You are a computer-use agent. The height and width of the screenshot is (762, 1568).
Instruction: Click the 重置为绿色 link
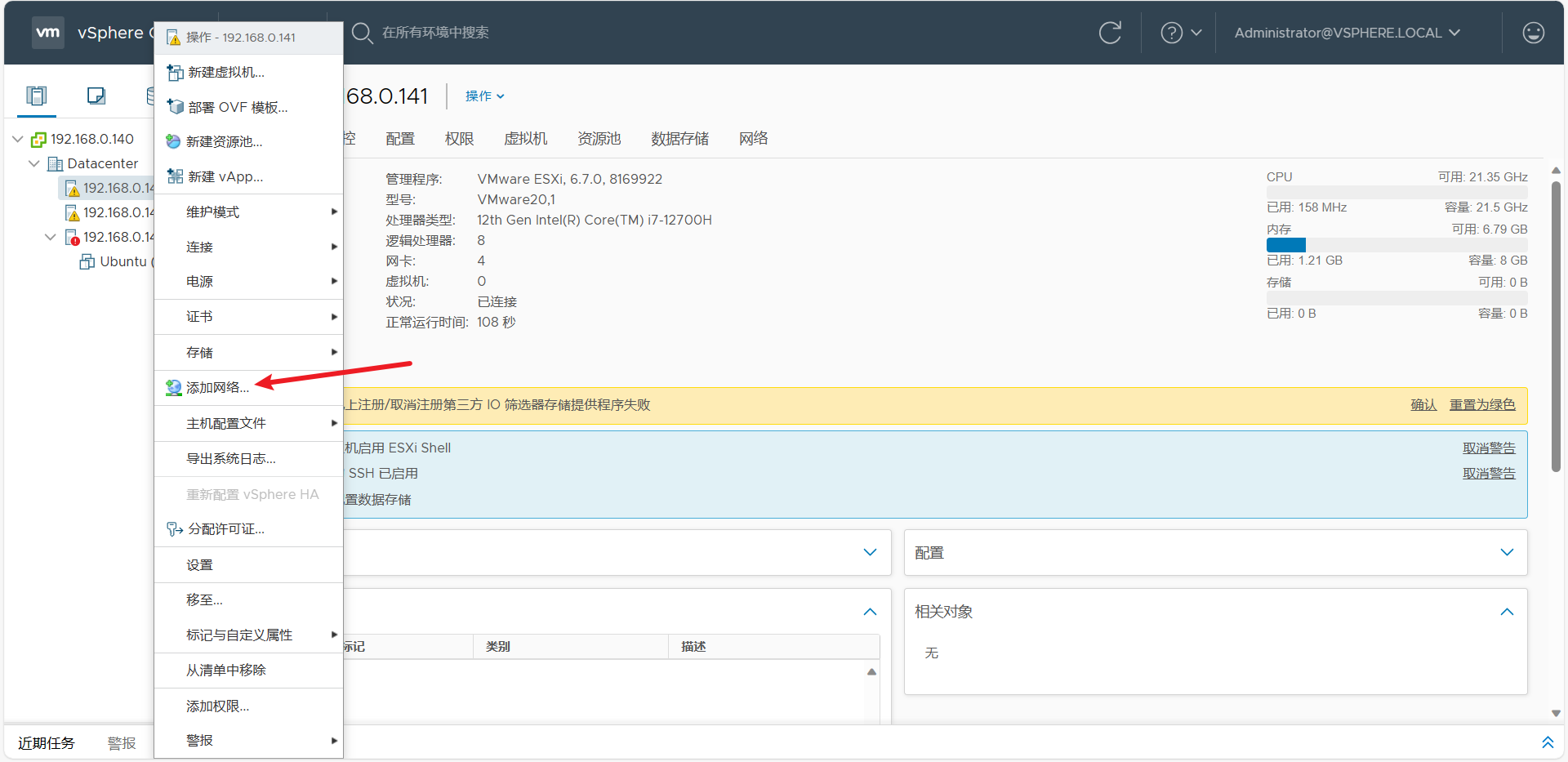point(1481,405)
